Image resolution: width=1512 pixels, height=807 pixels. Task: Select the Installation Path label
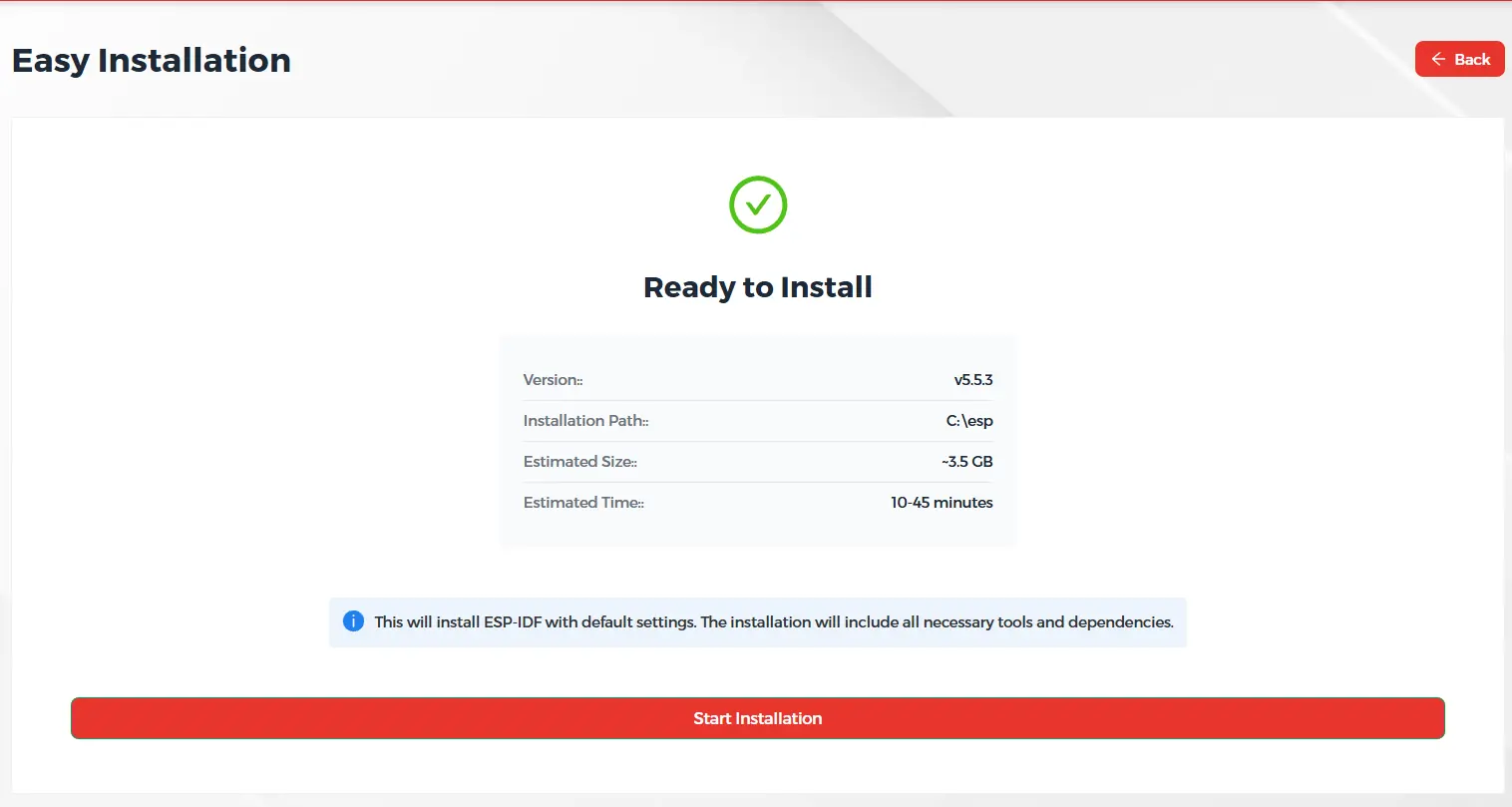pos(585,421)
